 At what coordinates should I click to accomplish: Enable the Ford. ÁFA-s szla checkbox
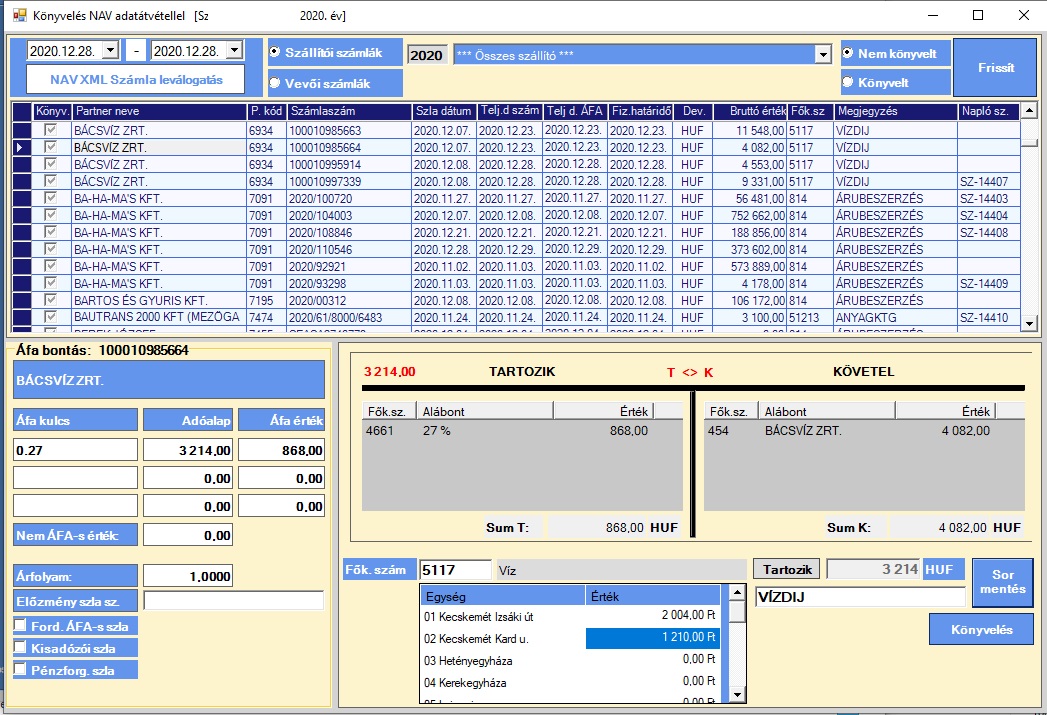pos(20,626)
